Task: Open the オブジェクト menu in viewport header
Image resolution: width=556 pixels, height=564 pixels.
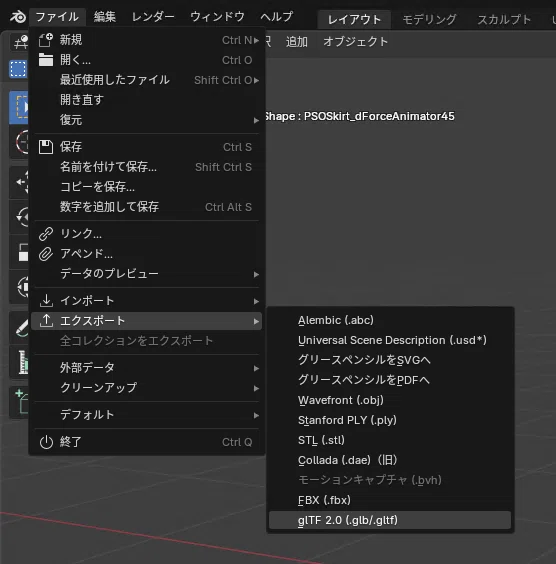Action: click(x=355, y=42)
